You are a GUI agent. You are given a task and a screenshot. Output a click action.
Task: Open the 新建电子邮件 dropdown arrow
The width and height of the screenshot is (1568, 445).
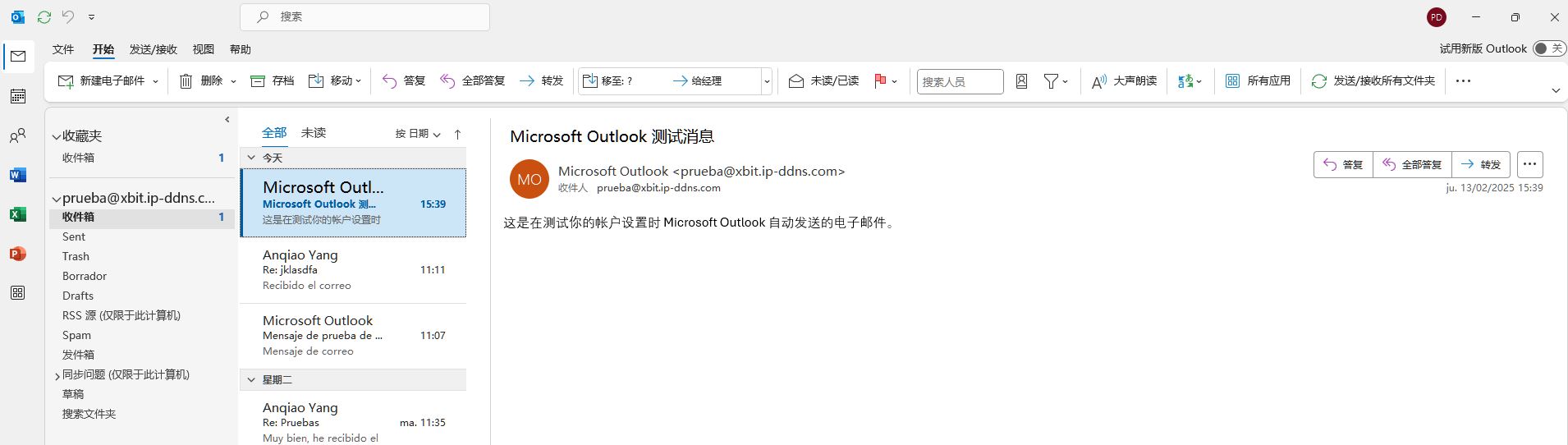click(155, 81)
